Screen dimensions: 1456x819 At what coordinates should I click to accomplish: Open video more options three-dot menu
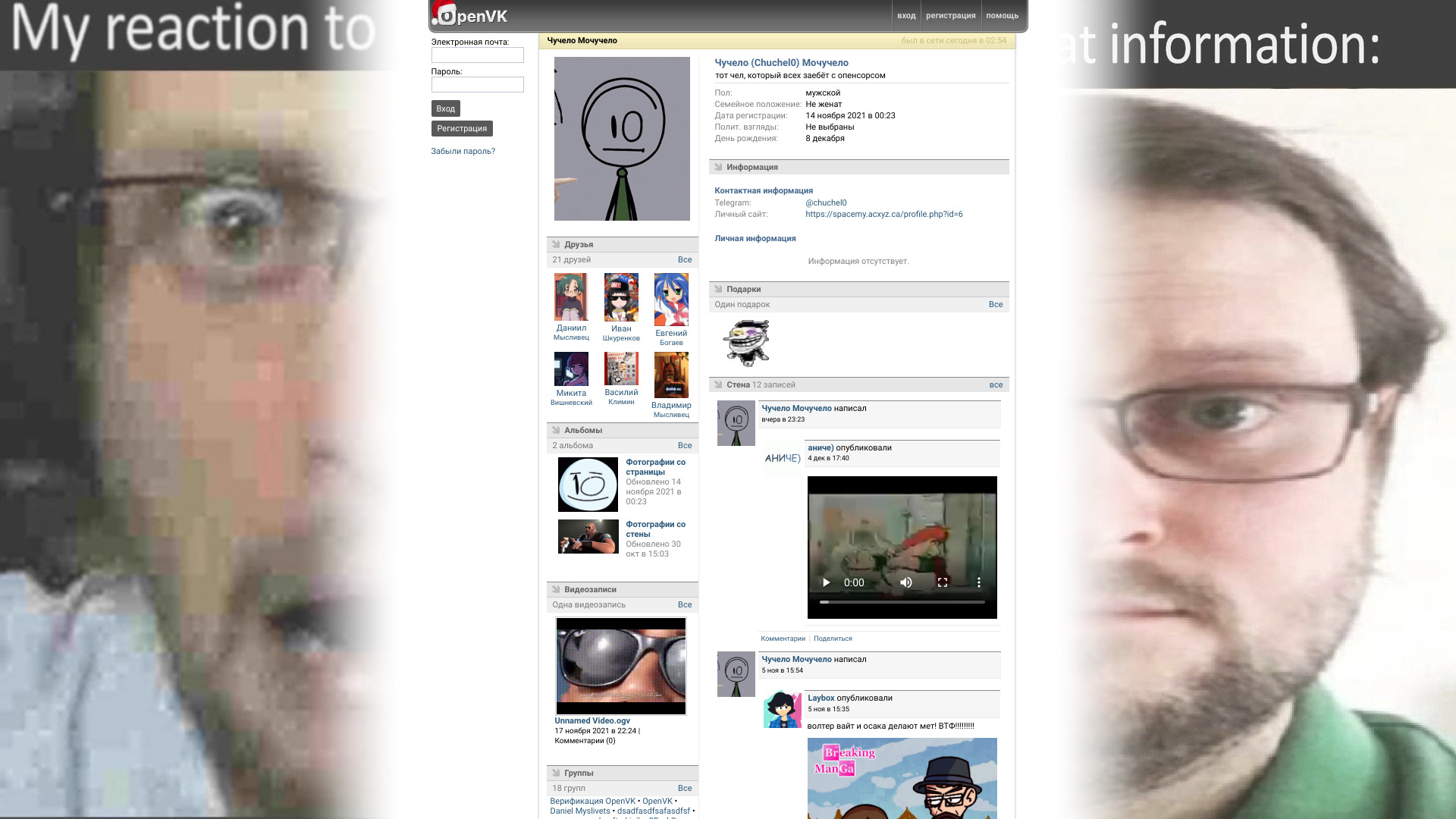[978, 582]
